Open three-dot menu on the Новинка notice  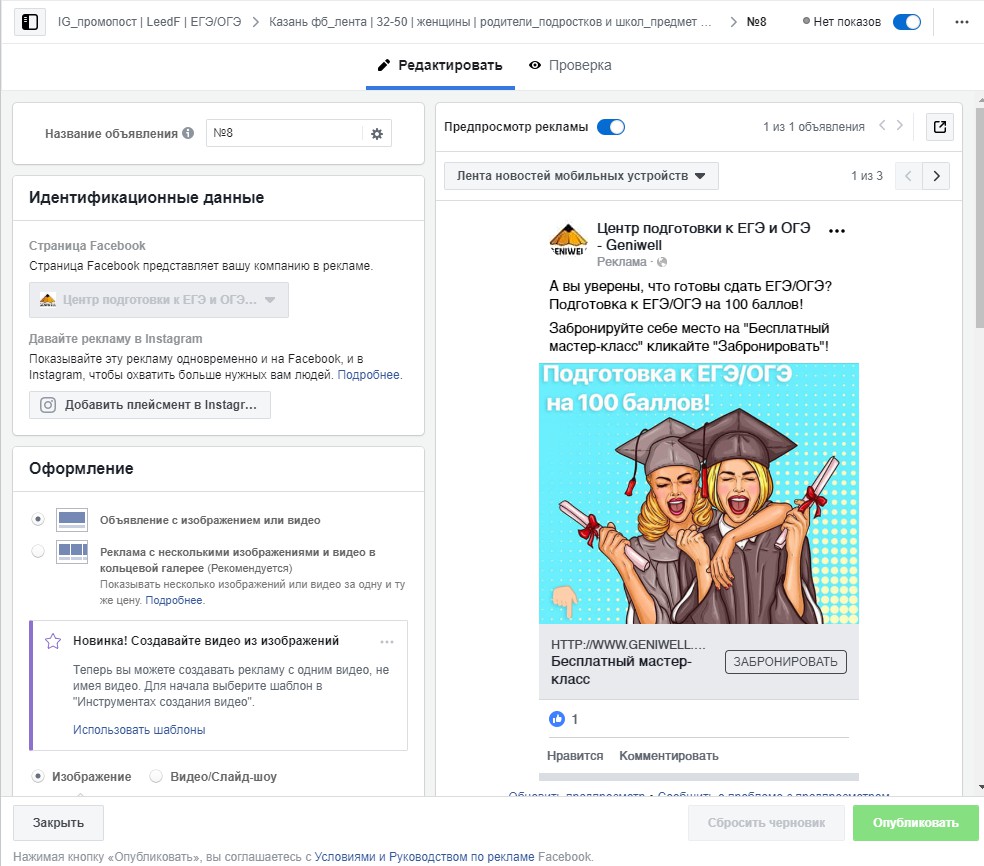(387, 641)
